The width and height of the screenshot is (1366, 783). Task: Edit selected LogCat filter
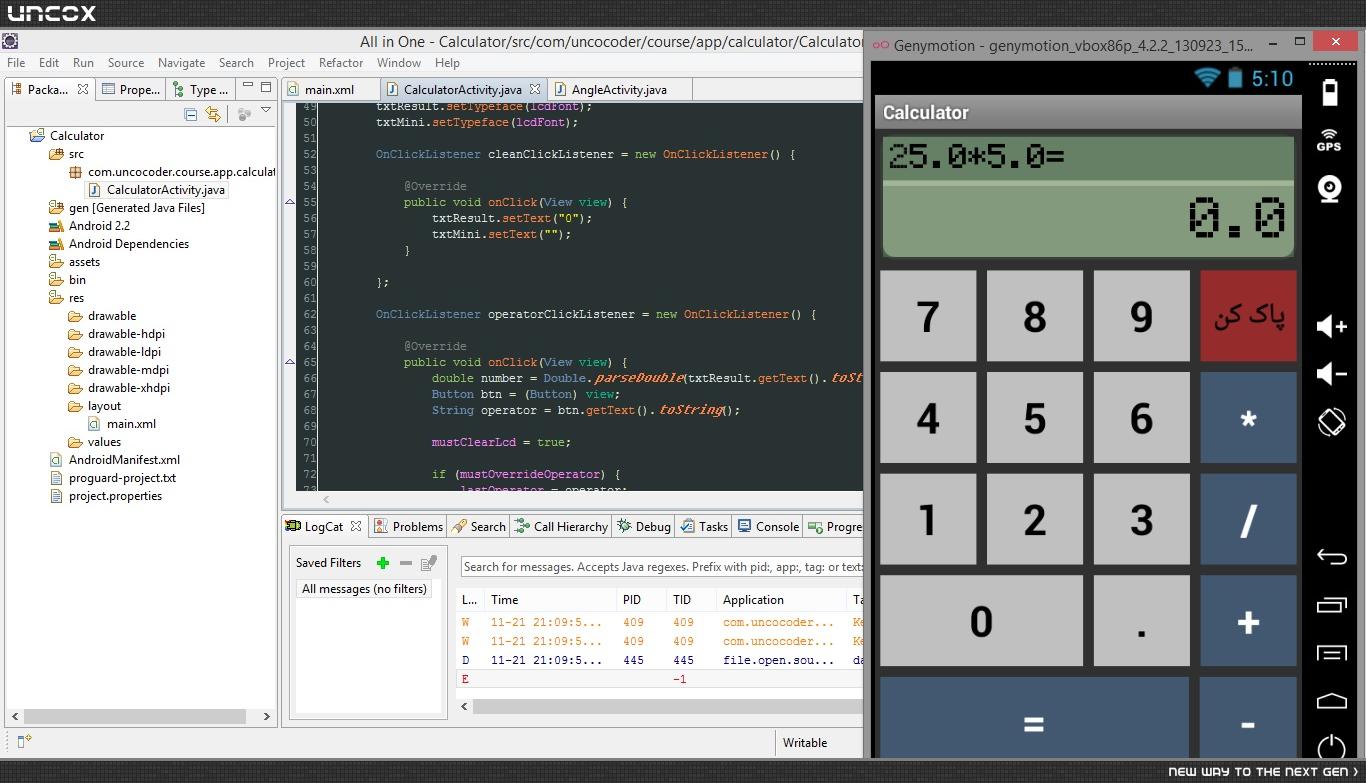429,563
